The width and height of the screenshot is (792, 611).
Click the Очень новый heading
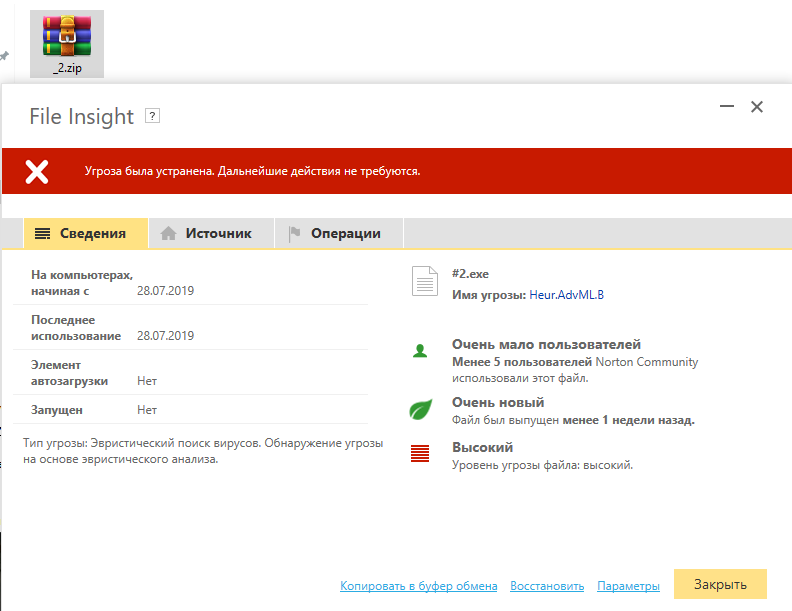point(498,402)
